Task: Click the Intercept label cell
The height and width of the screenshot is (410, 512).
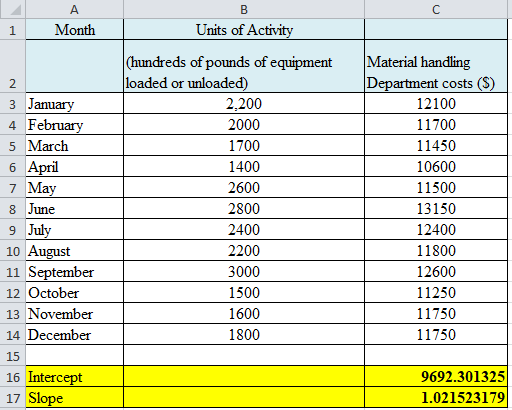Action: point(74,377)
